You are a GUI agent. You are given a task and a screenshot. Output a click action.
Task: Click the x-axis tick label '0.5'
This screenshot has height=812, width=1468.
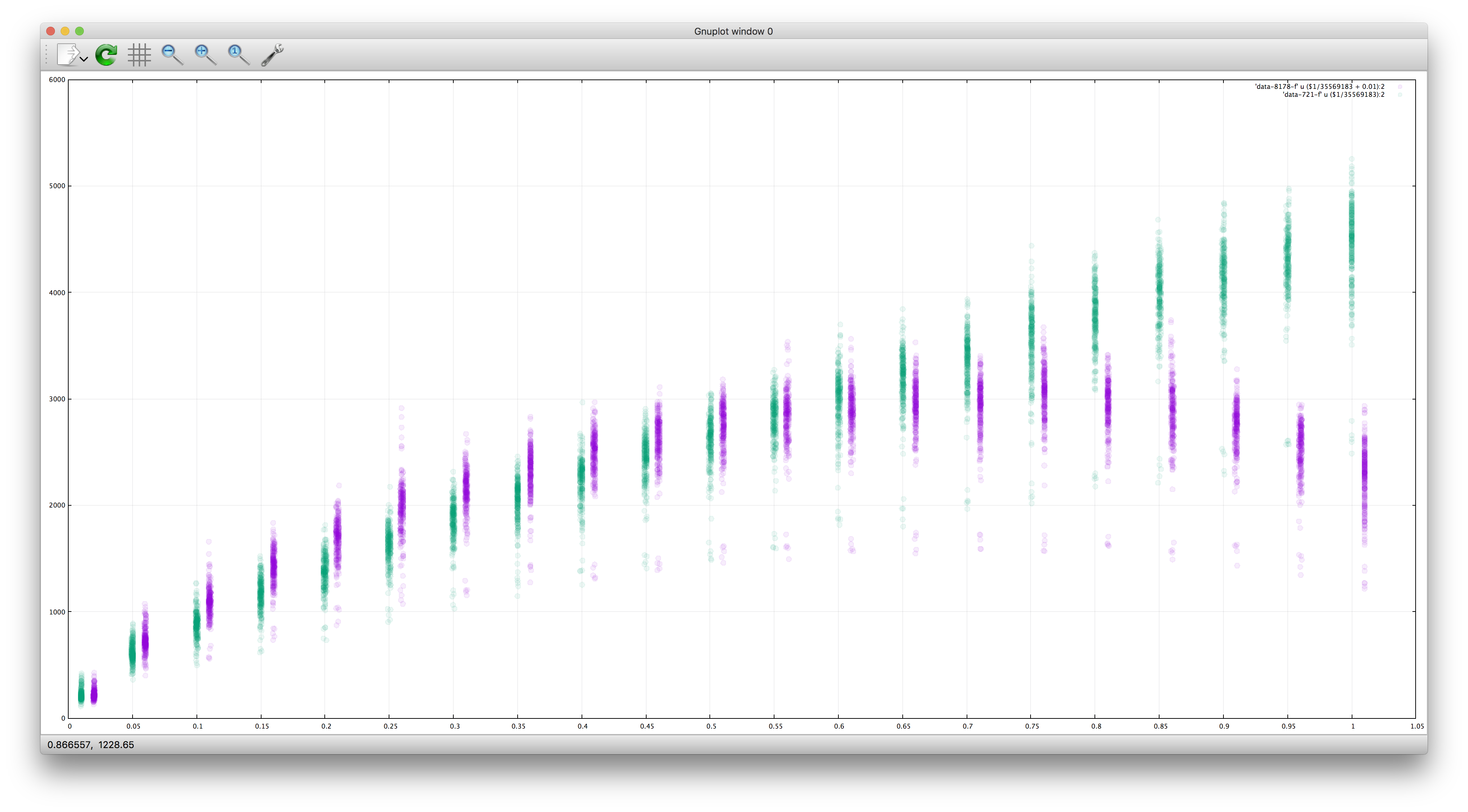pyautogui.click(x=711, y=726)
